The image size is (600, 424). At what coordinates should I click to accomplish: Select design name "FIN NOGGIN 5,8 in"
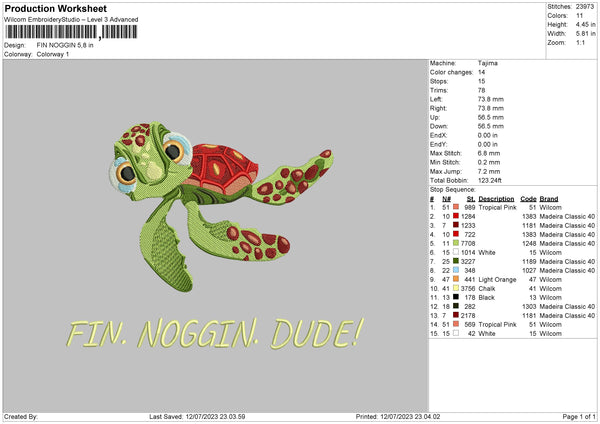coord(65,45)
